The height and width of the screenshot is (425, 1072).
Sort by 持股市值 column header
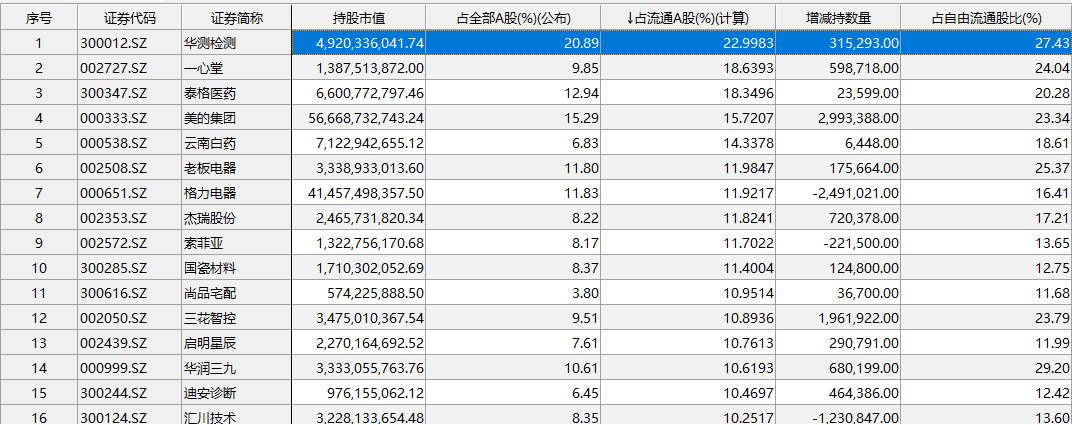pos(358,18)
